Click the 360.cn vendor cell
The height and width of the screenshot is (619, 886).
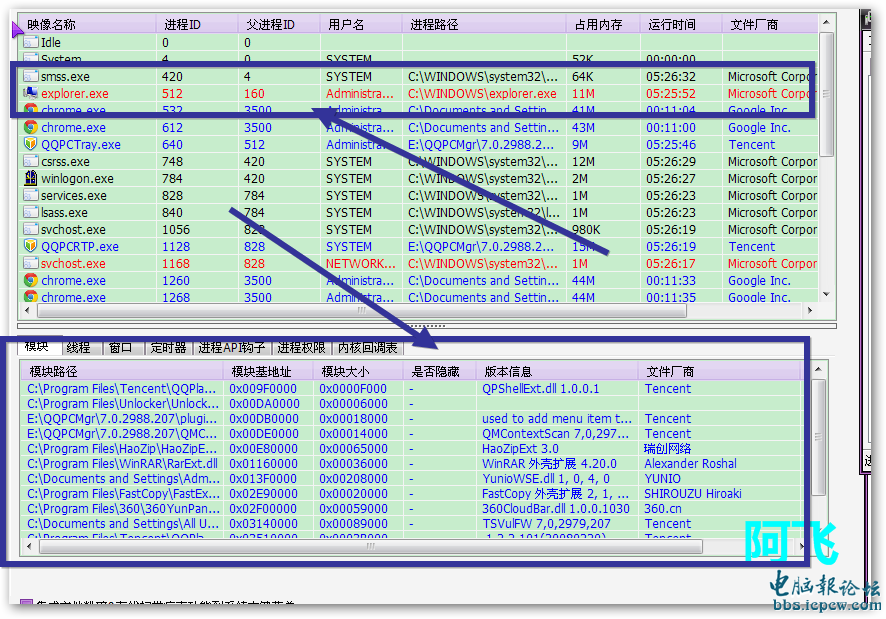[663, 509]
